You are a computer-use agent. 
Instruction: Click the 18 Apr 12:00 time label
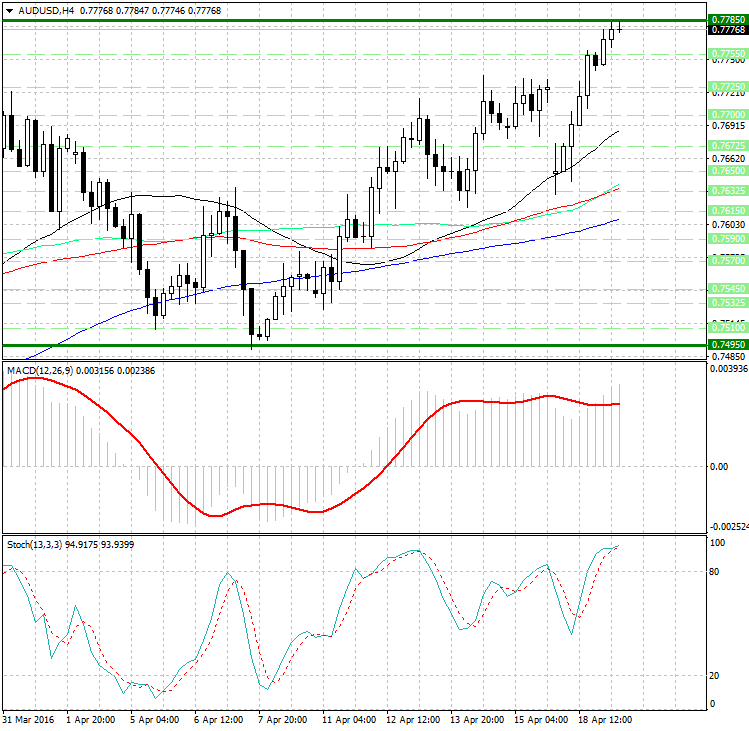603,719
